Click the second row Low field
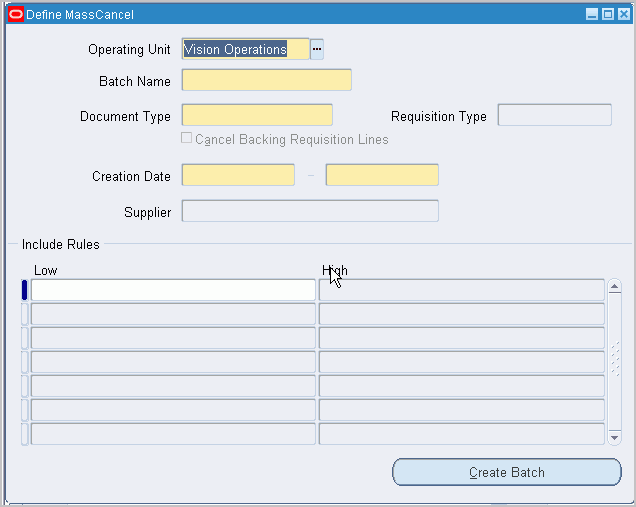The image size is (636, 507). pyautogui.click(x=173, y=314)
